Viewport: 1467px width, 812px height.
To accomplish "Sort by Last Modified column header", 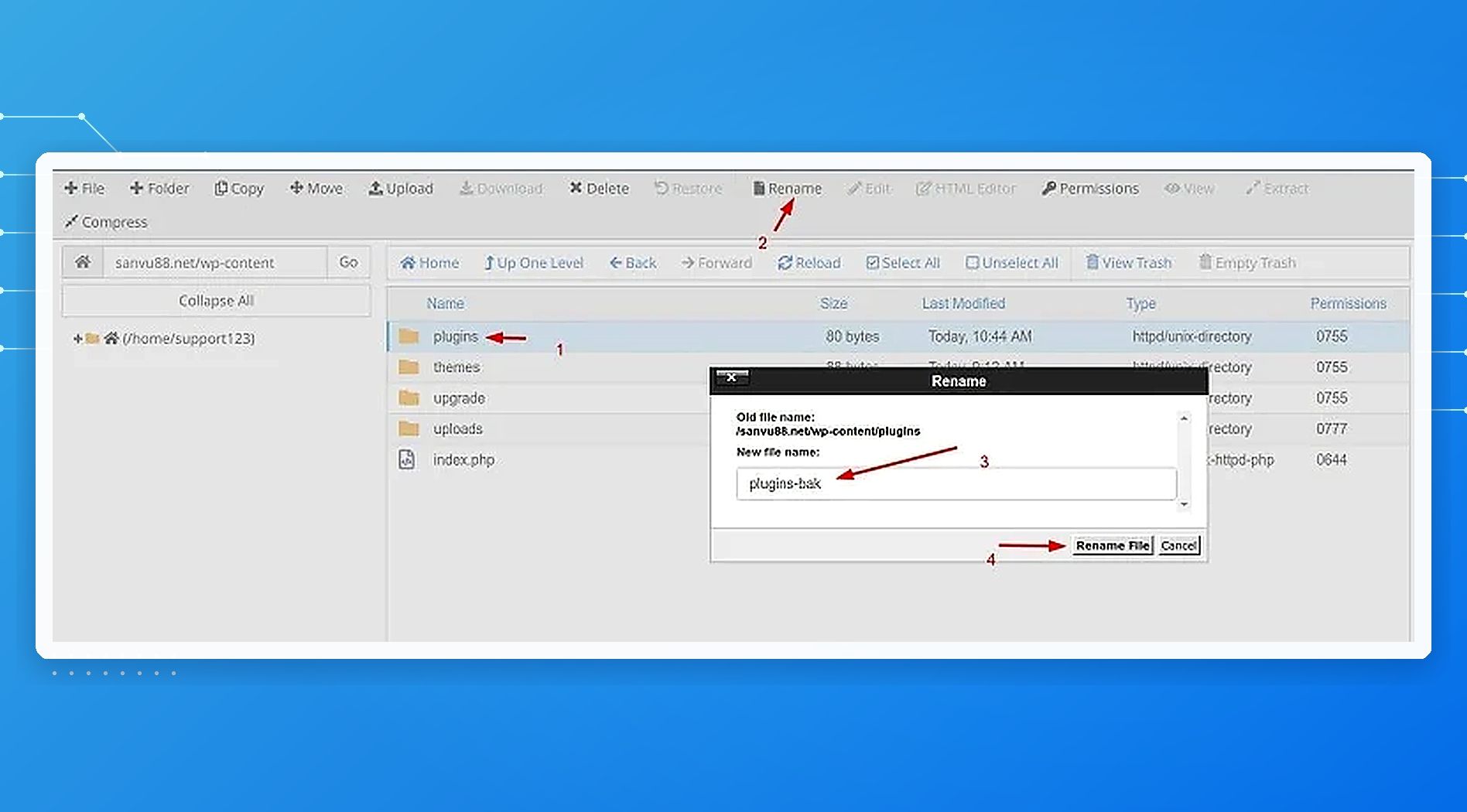I will [963, 303].
